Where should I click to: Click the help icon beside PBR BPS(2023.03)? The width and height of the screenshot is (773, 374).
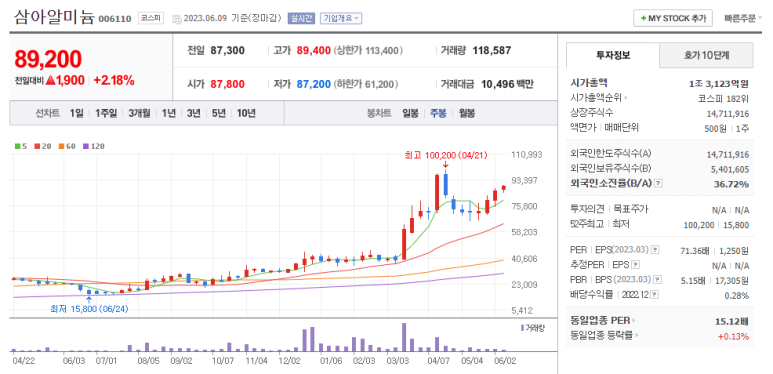coord(657,279)
